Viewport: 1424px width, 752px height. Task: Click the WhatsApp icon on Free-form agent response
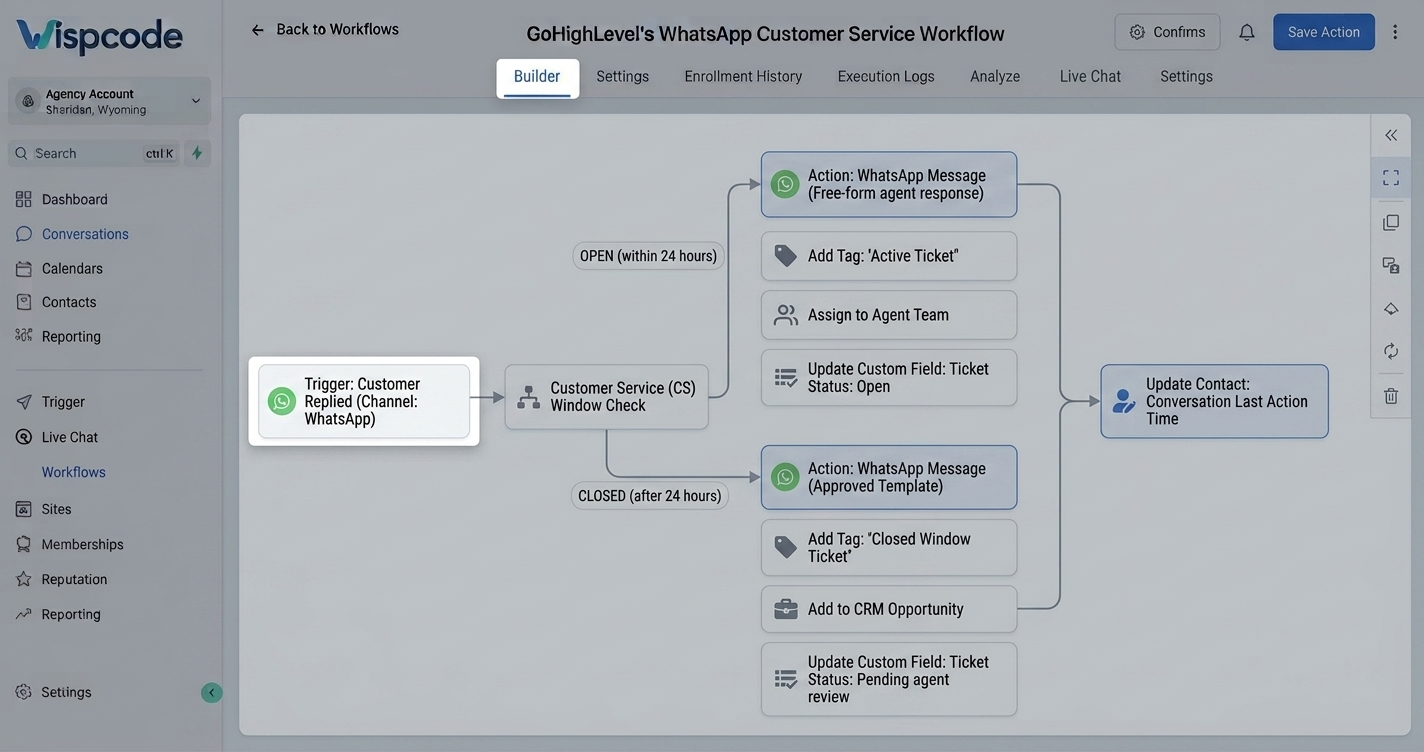point(785,184)
